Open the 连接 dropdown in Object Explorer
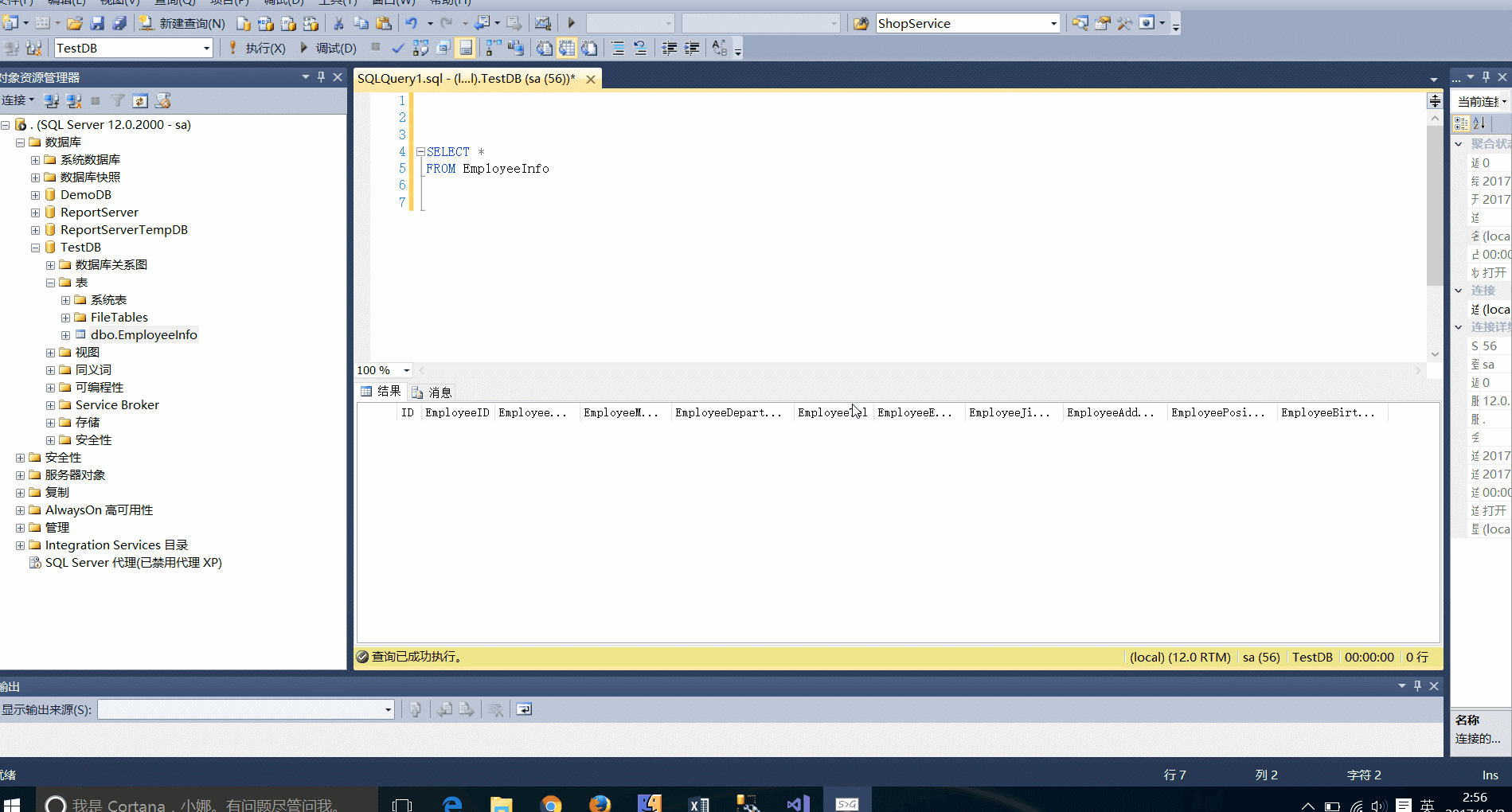Screen dimensions: 1512x812 coord(18,100)
